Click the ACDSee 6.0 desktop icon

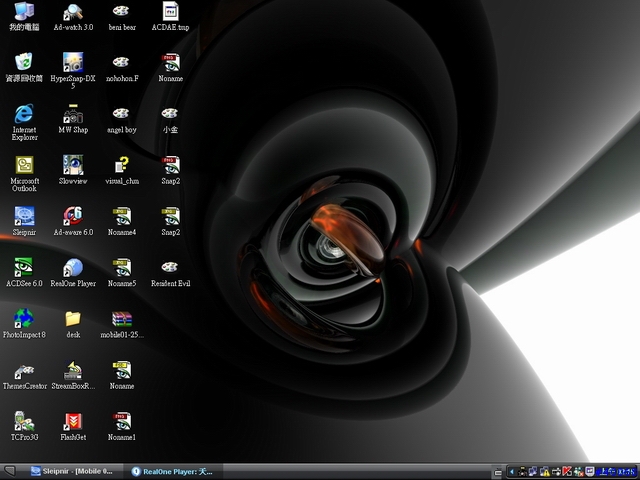coord(24,267)
